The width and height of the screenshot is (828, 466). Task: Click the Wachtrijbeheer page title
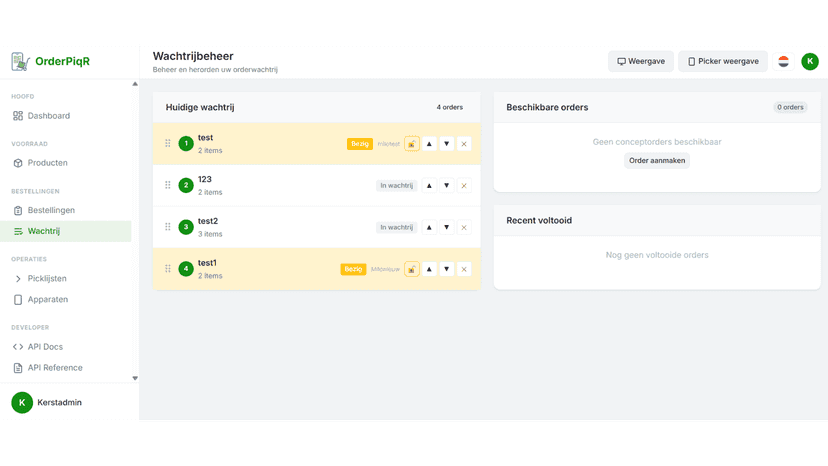193,56
